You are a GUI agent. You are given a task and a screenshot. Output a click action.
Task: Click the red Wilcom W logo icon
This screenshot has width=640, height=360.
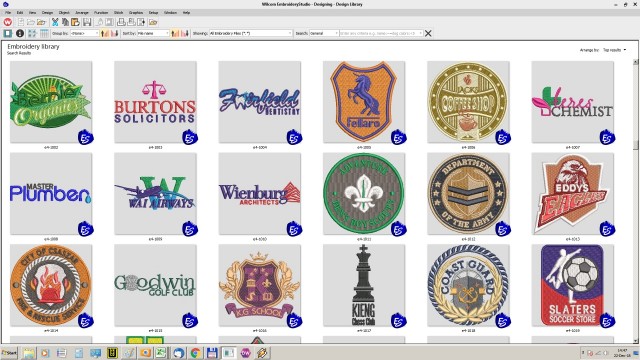(x=8, y=22)
